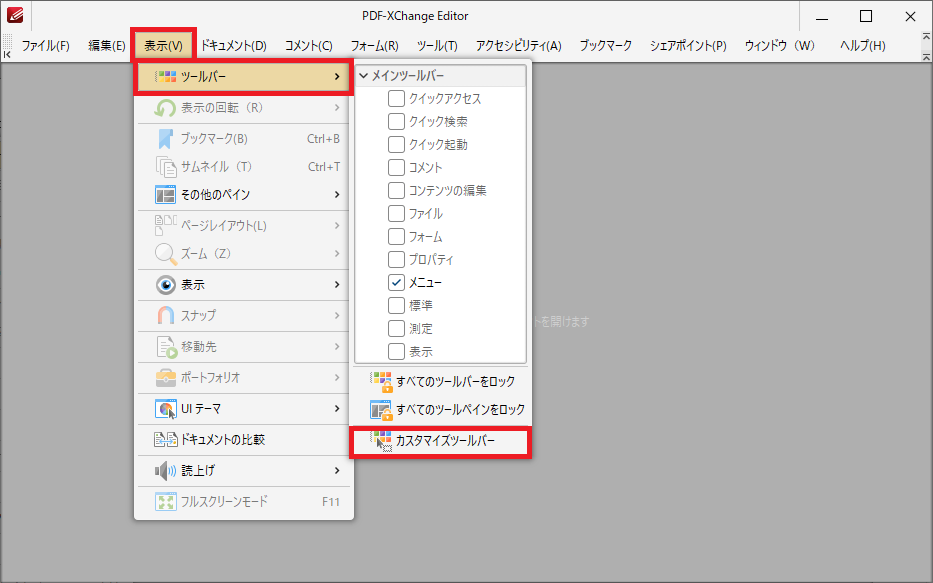Click the ズーム magnifier icon
The width and height of the screenshot is (933, 583).
pyautogui.click(x=165, y=254)
